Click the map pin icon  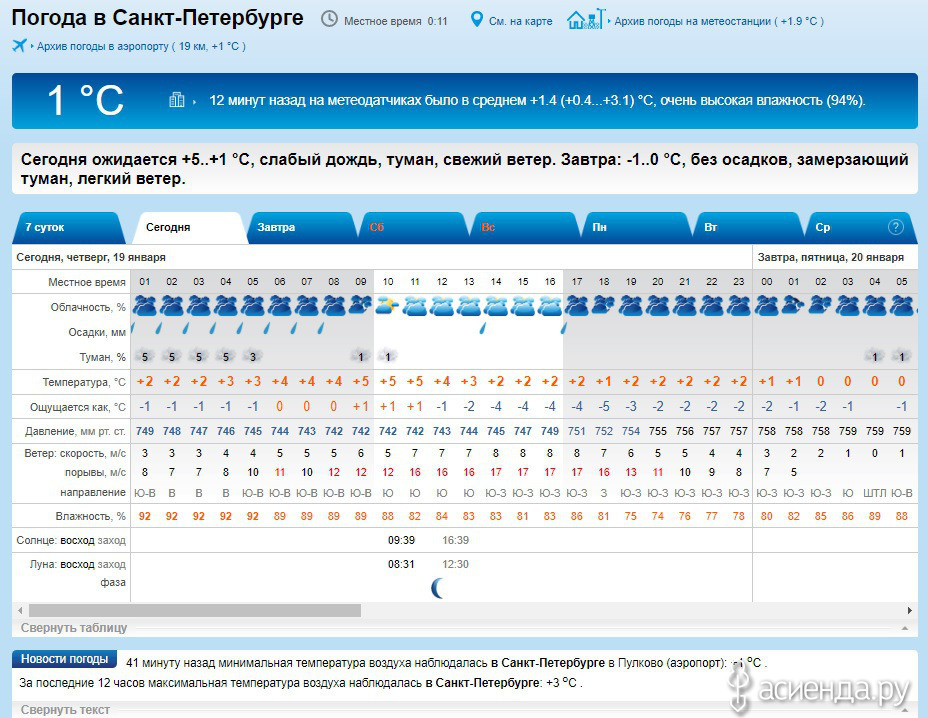point(476,20)
